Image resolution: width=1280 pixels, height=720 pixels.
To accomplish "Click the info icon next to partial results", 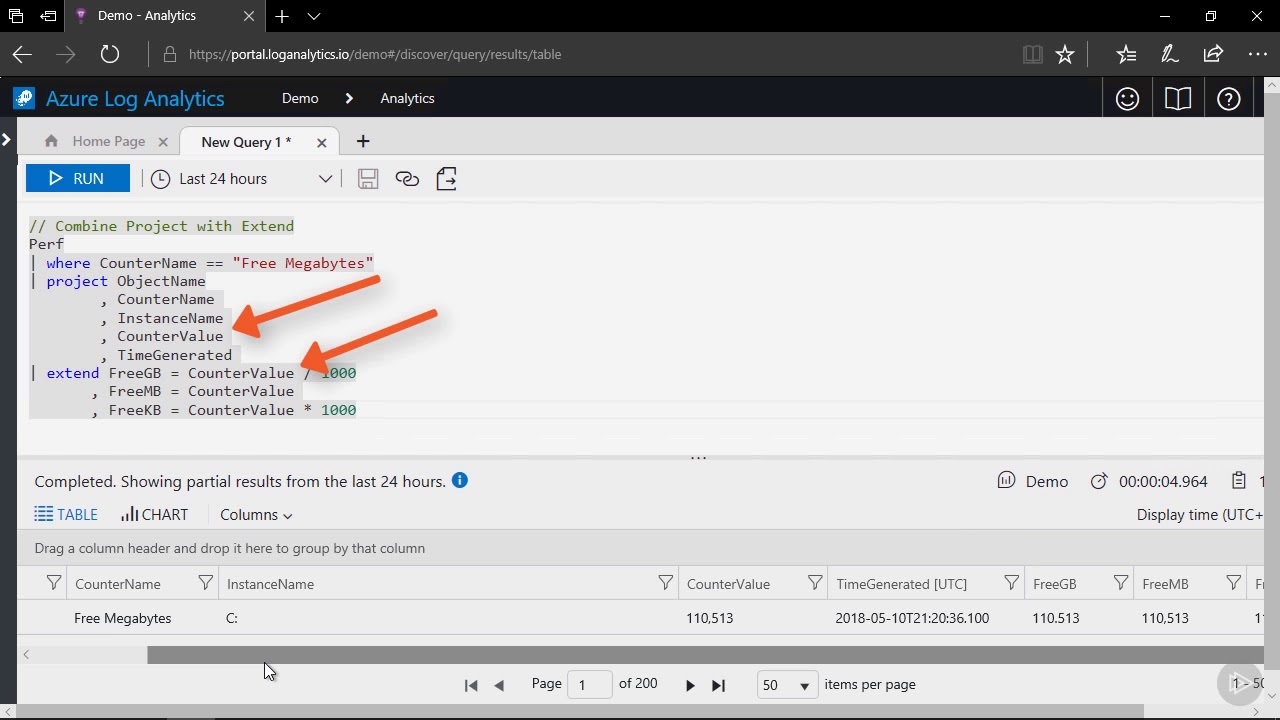I will [x=460, y=480].
